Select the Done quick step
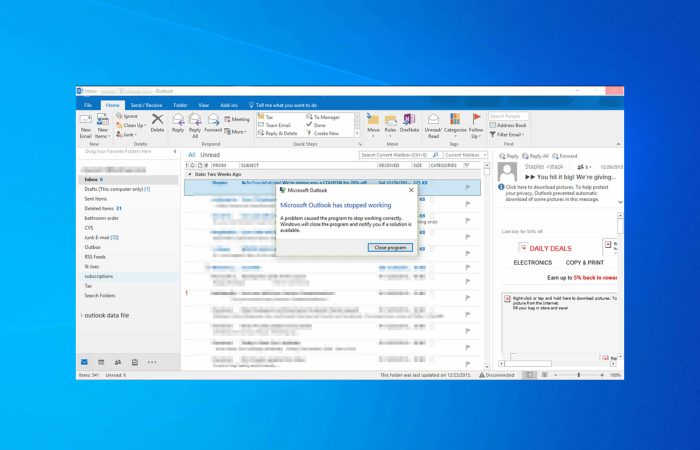The width and height of the screenshot is (700, 450). [x=316, y=125]
